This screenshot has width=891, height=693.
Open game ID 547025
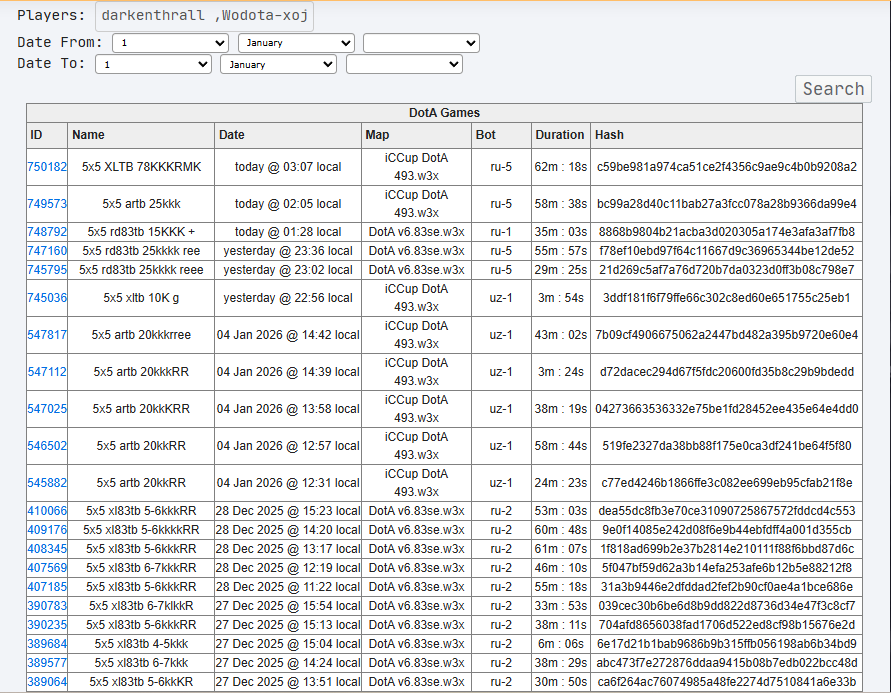(47, 408)
